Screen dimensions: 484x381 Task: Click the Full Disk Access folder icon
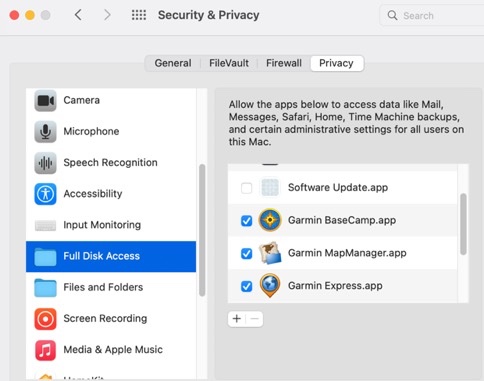[45, 256]
